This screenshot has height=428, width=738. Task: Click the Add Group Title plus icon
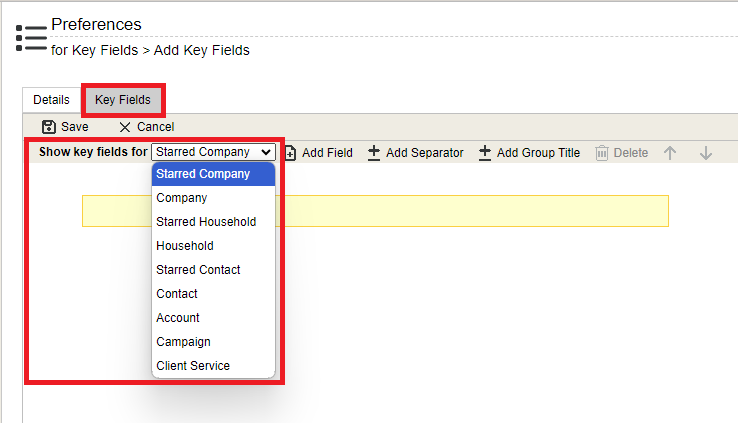pyautogui.click(x=485, y=153)
